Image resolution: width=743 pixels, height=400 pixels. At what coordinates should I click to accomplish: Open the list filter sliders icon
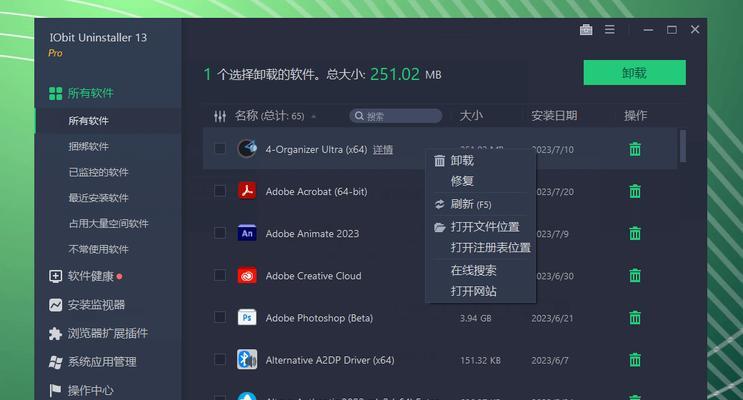pos(220,116)
